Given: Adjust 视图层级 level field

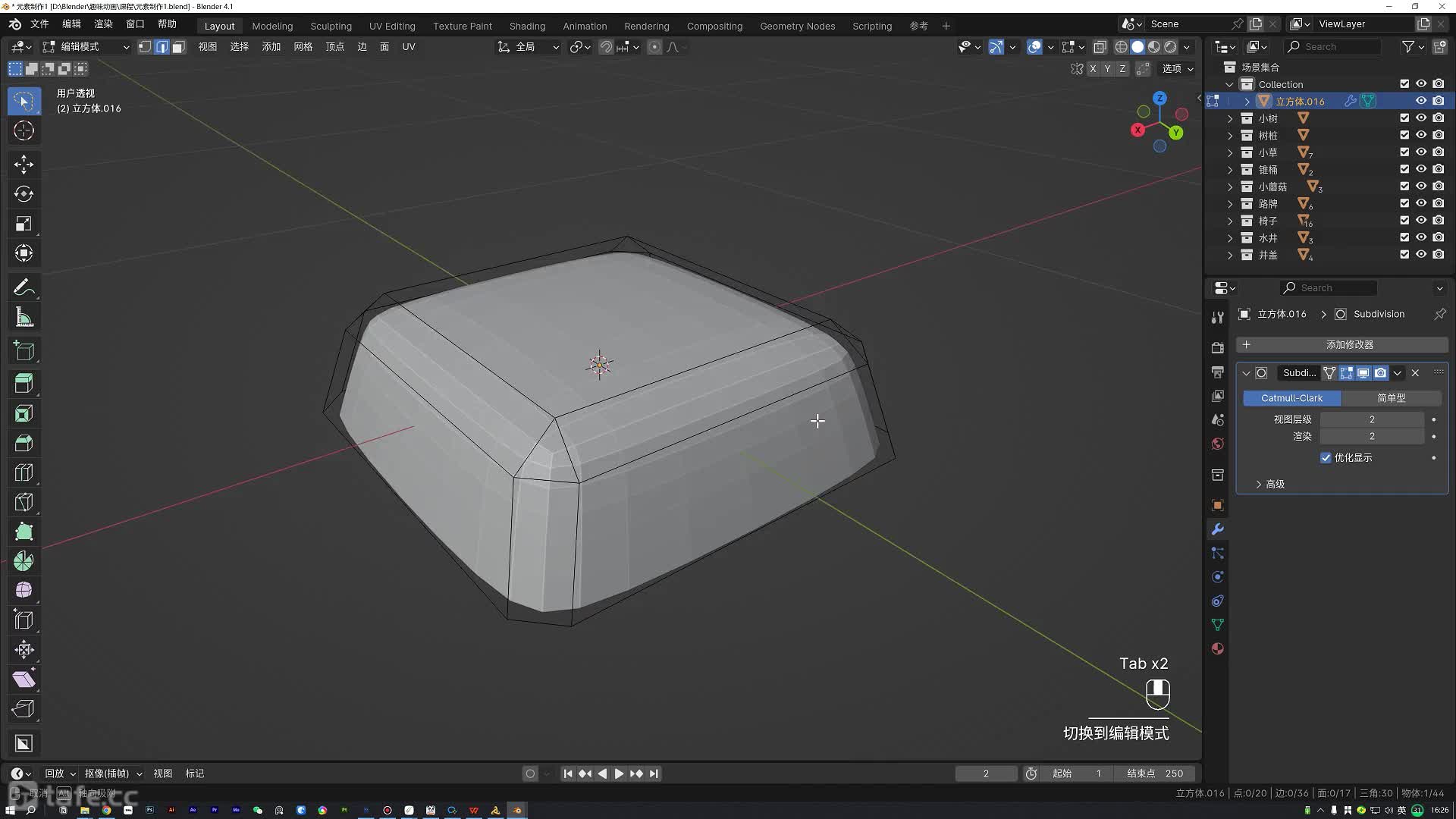Looking at the screenshot, I should pyautogui.click(x=1372, y=419).
